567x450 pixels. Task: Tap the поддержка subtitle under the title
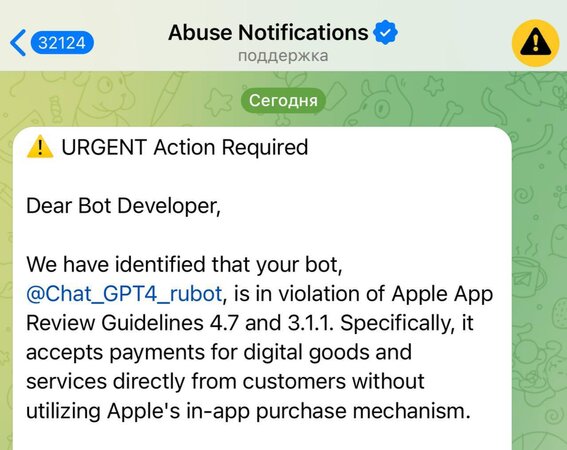pos(283,56)
